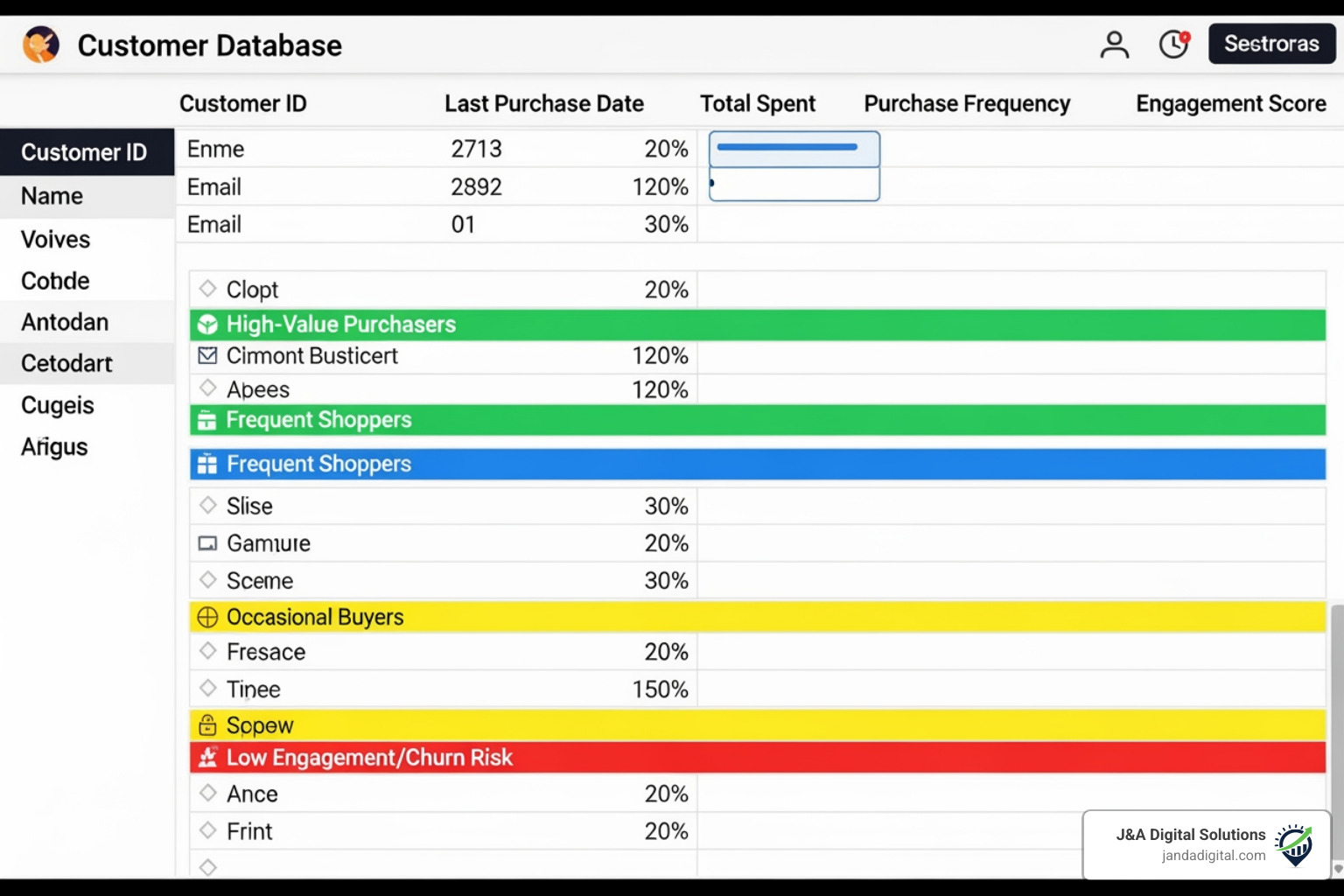Select Name in the sidebar
Viewport: 1344px width, 896px height.
(87, 196)
